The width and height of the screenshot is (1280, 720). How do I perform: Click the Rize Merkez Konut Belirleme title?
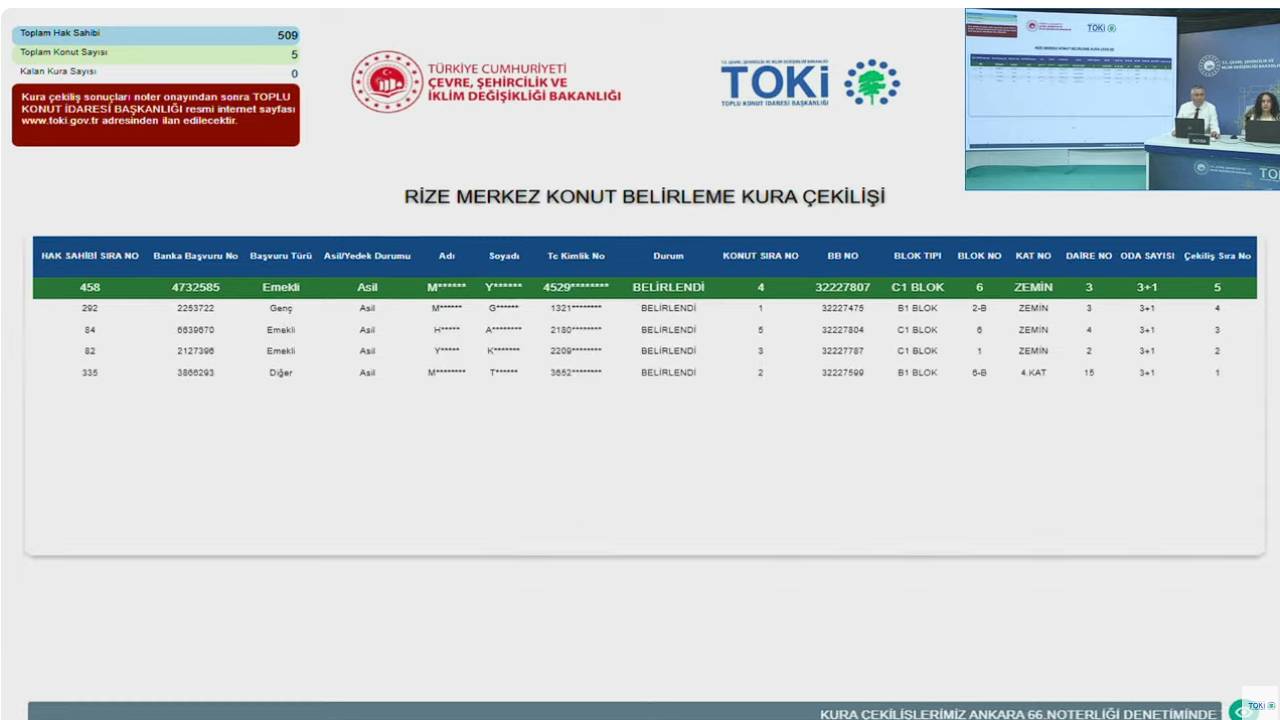pos(645,196)
